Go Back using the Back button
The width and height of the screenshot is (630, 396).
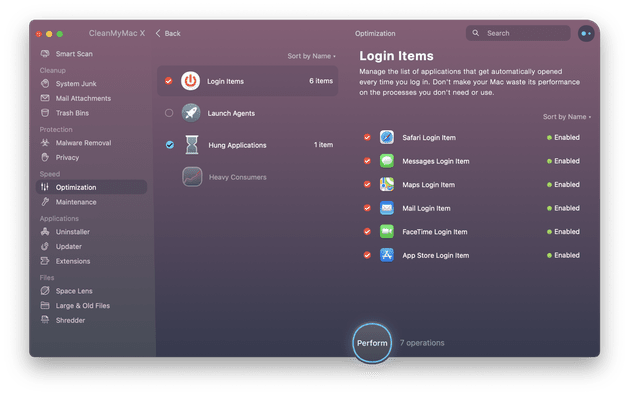tap(168, 33)
